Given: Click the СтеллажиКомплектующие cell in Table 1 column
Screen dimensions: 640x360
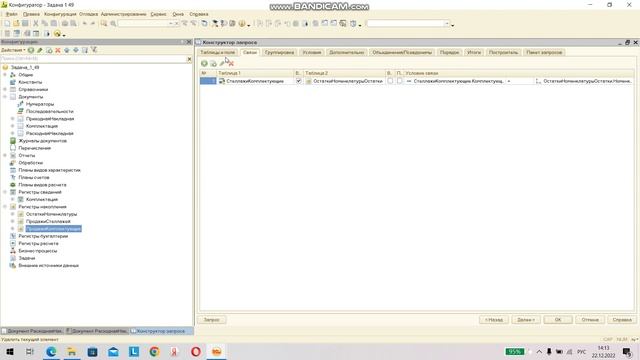Looking at the screenshot, I should point(256,81).
